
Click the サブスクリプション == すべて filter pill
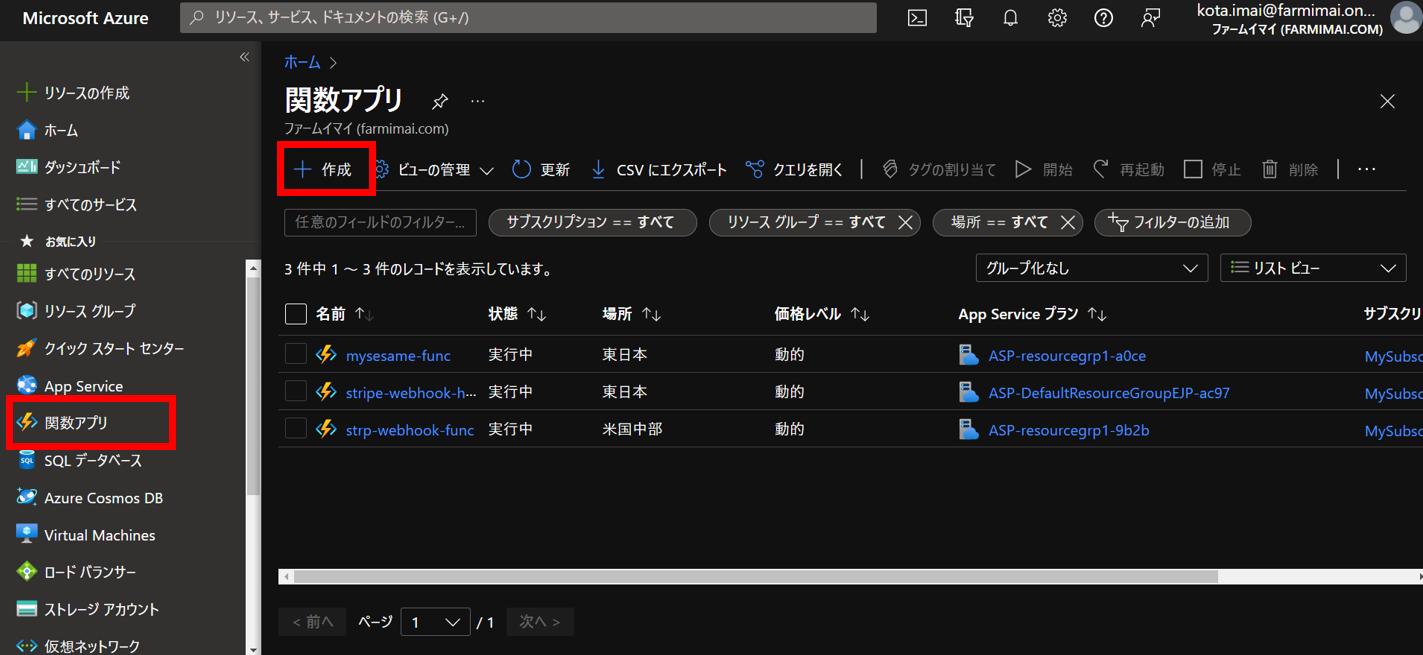[593, 222]
